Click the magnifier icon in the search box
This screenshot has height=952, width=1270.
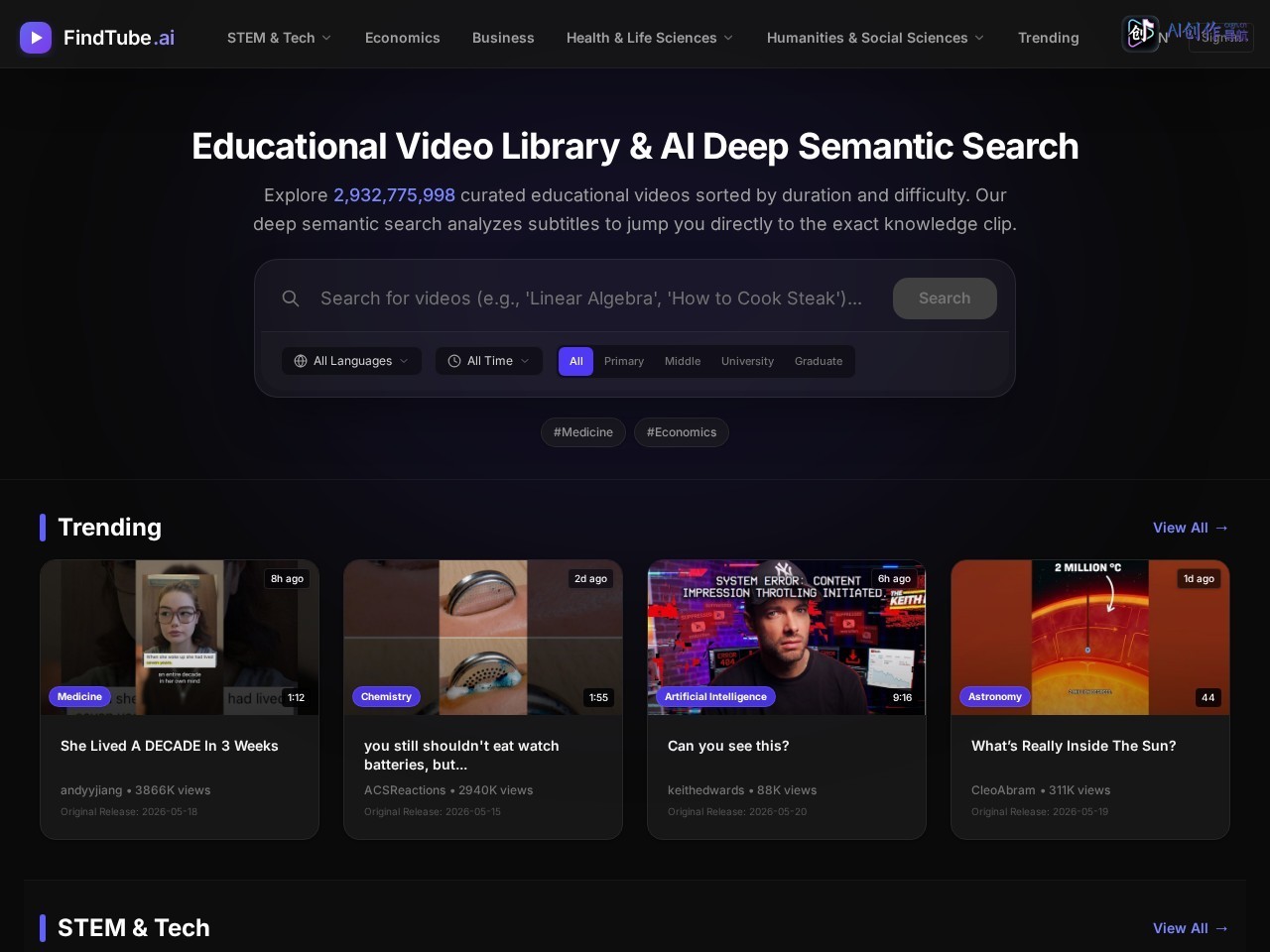pyautogui.click(x=291, y=298)
